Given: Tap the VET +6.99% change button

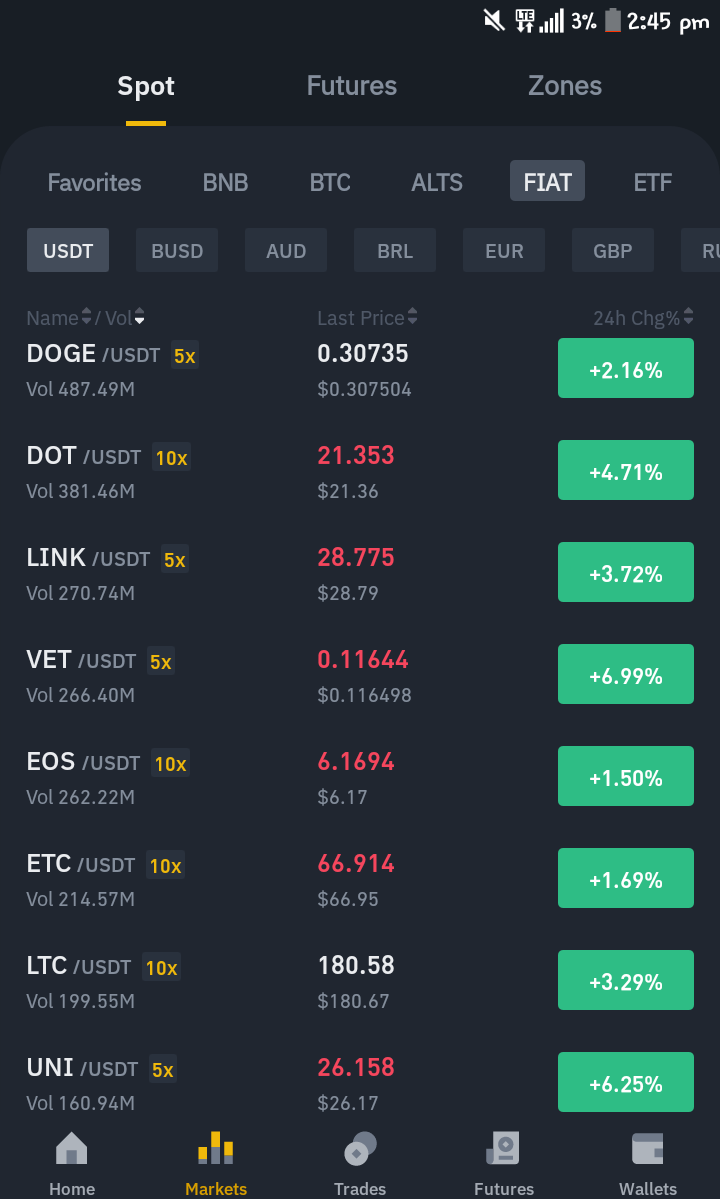Looking at the screenshot, I should pyautogui.click(x=626, y=674).
